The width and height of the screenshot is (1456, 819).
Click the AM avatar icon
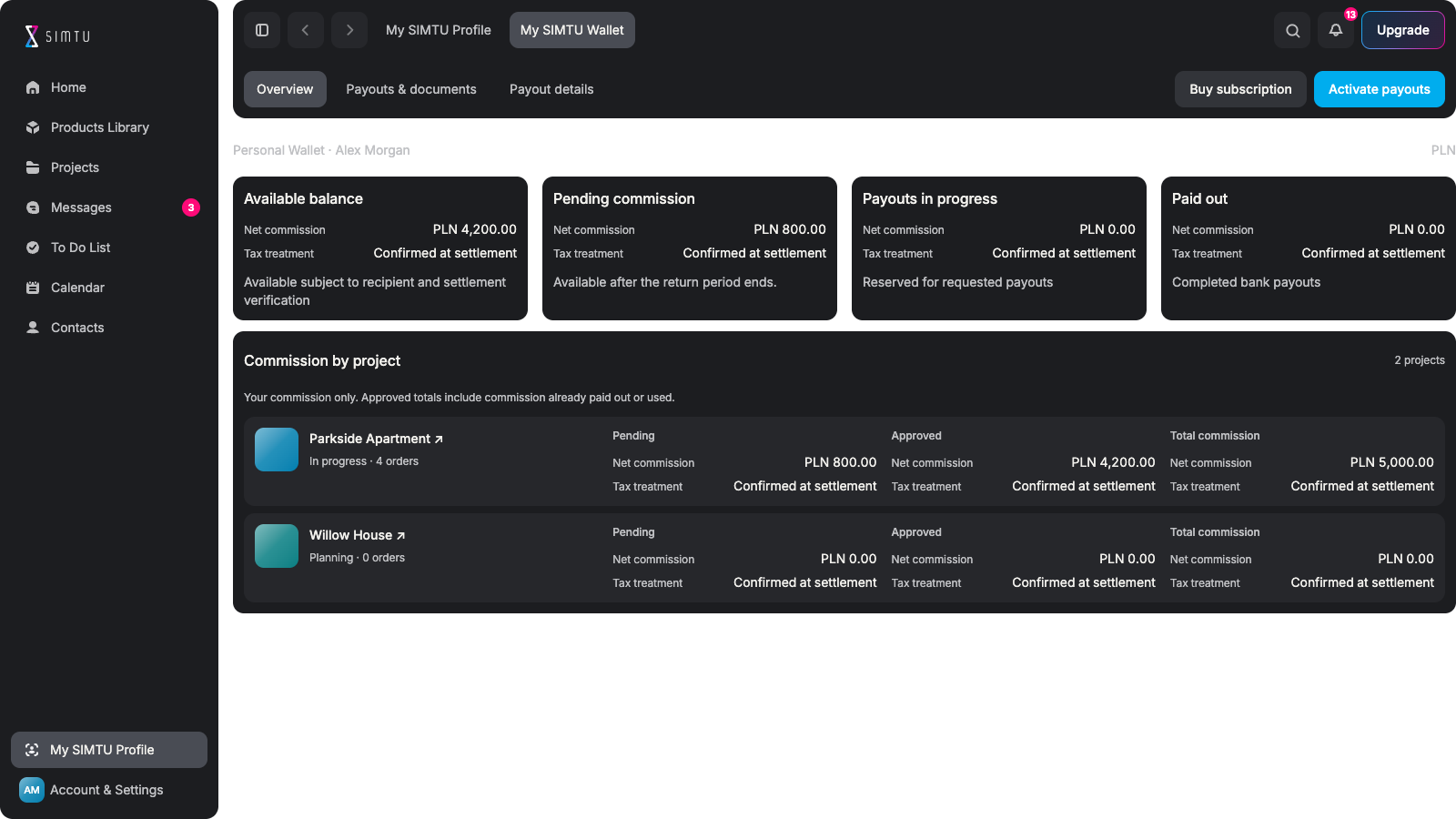click(x=32, y=790)
